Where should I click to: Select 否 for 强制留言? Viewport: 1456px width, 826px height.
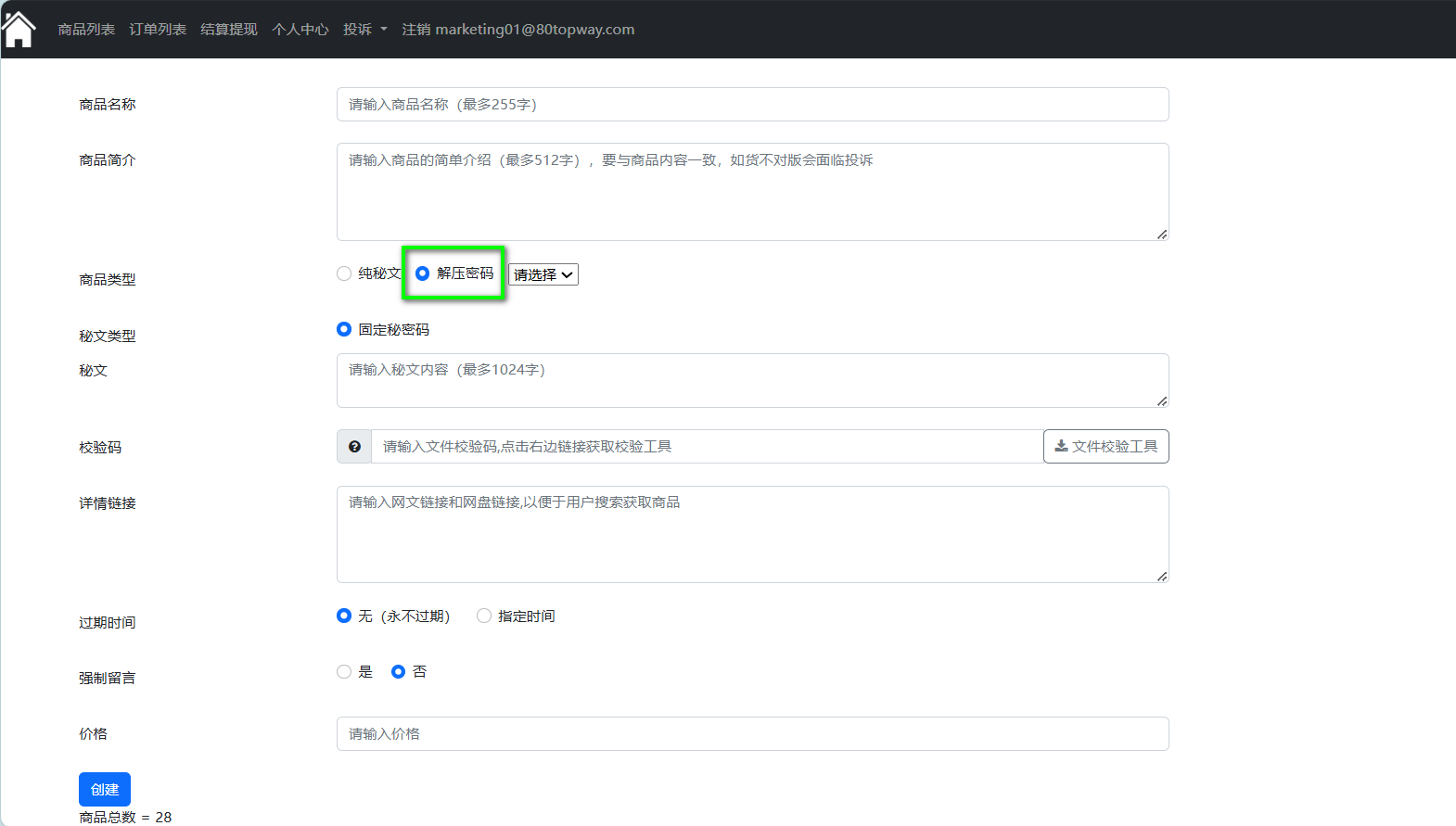[x=398, y=672]
